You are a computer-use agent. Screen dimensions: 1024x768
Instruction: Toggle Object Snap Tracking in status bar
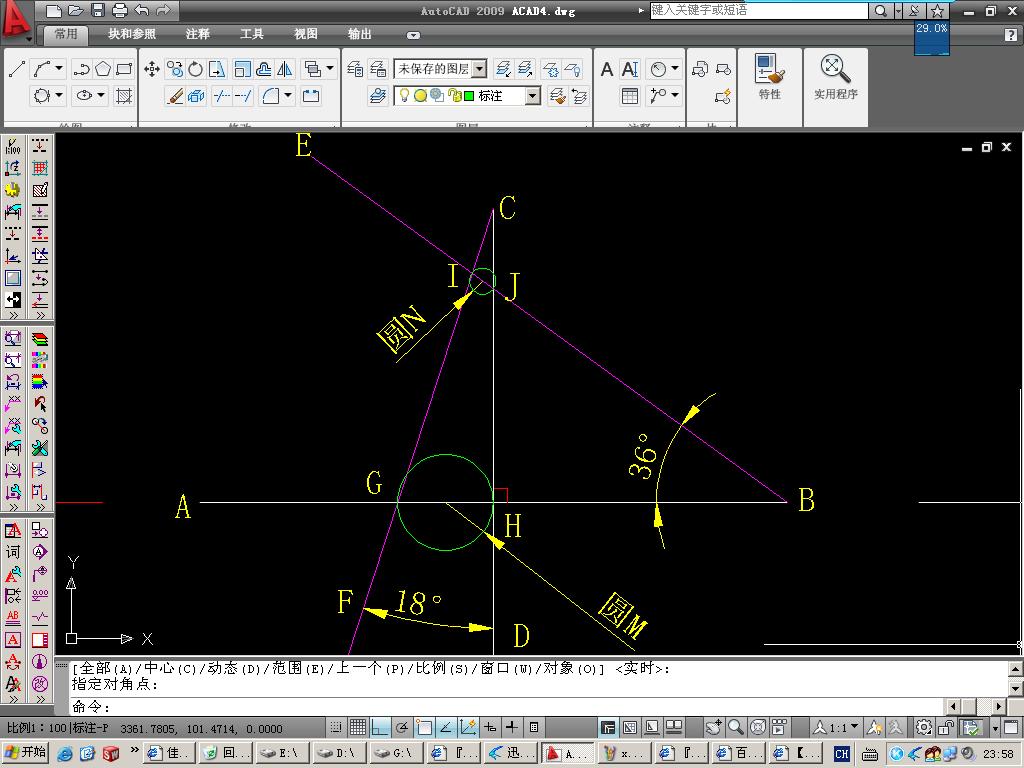(446, 727)
